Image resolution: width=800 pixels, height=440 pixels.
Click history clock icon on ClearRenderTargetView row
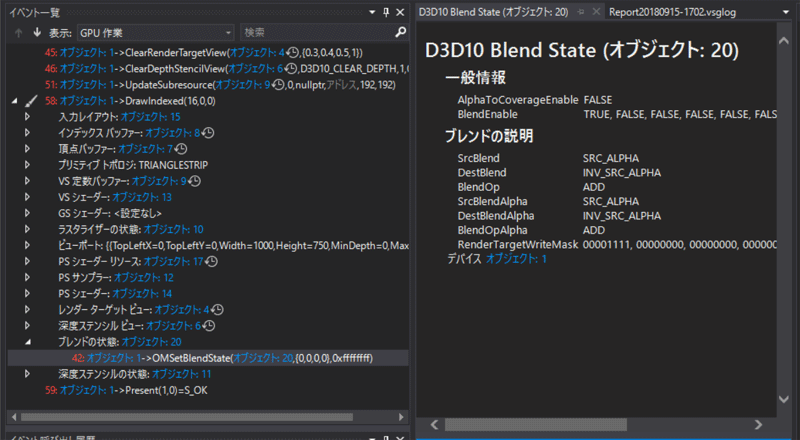[292, 52]
